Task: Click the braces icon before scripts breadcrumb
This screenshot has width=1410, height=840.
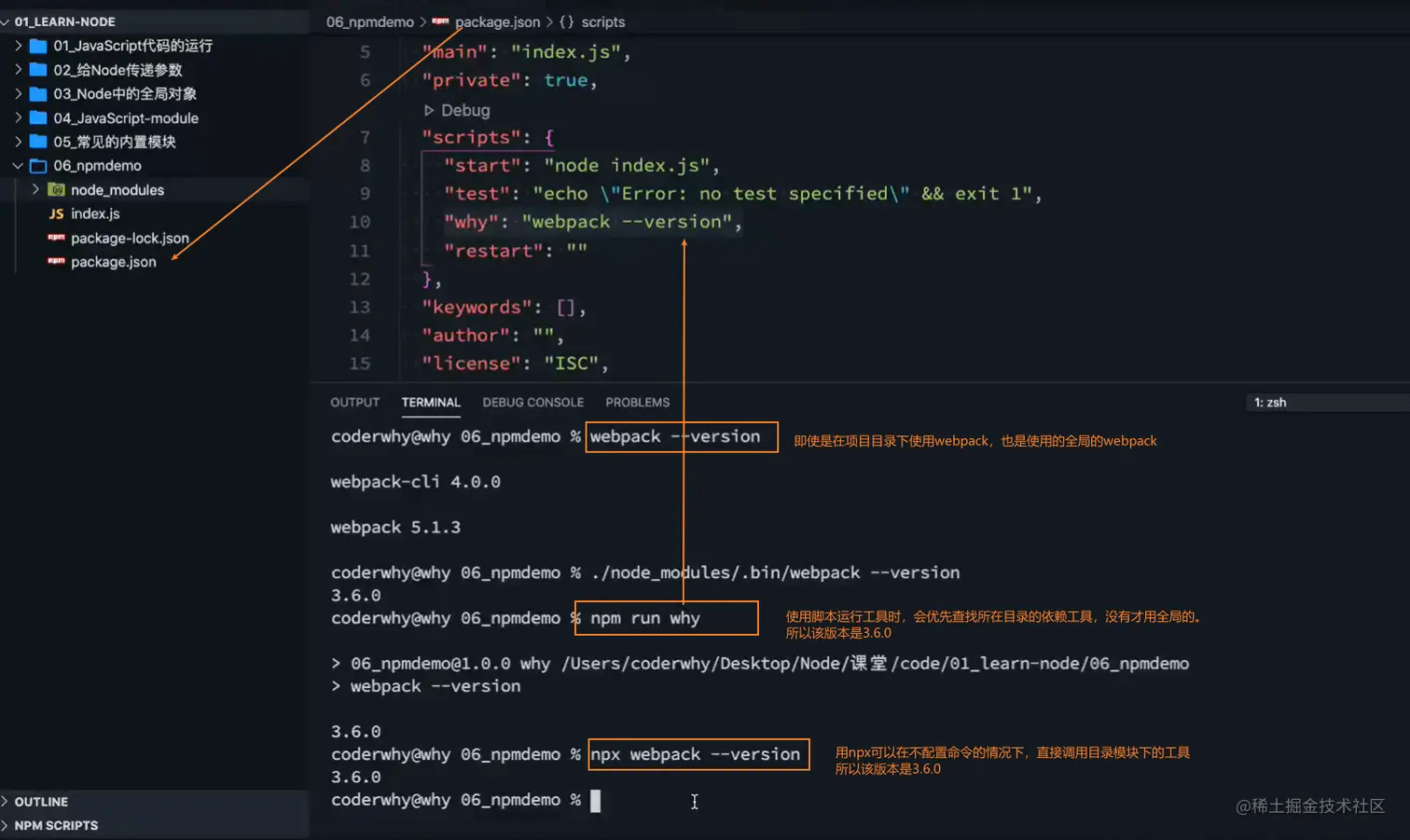Action: click(566, 21)
